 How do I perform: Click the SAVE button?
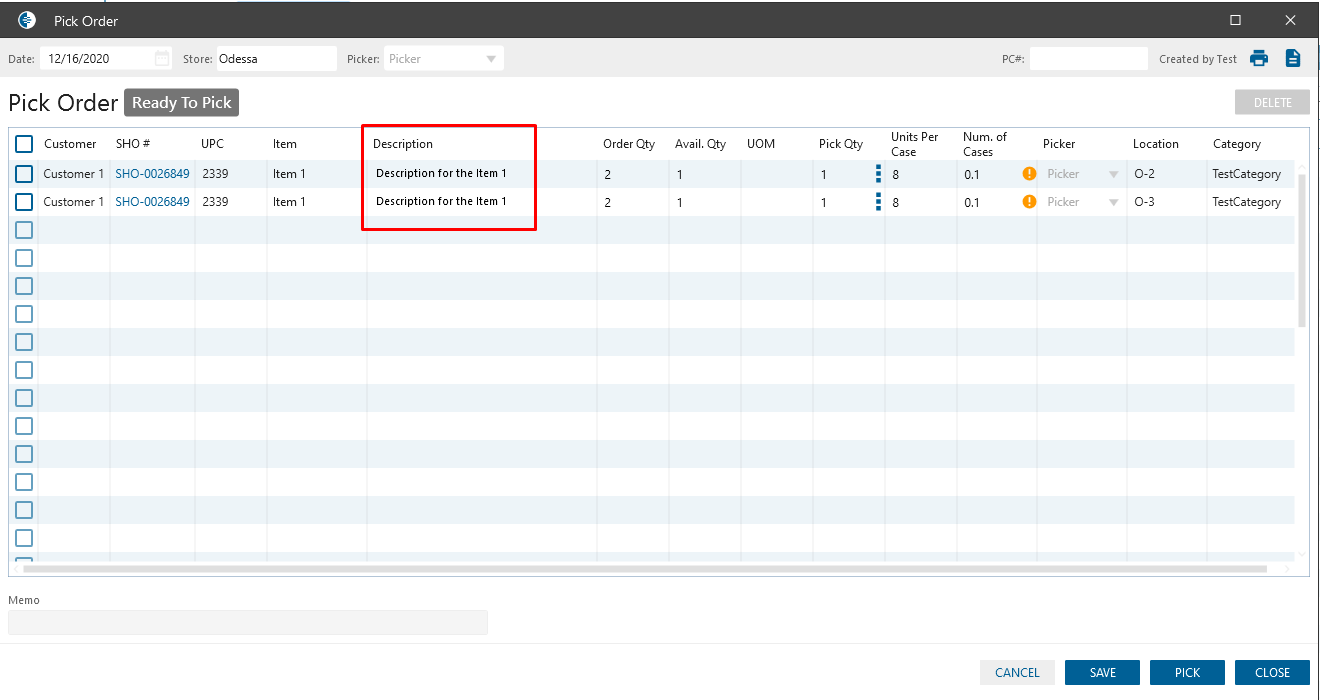(1103, 673)
